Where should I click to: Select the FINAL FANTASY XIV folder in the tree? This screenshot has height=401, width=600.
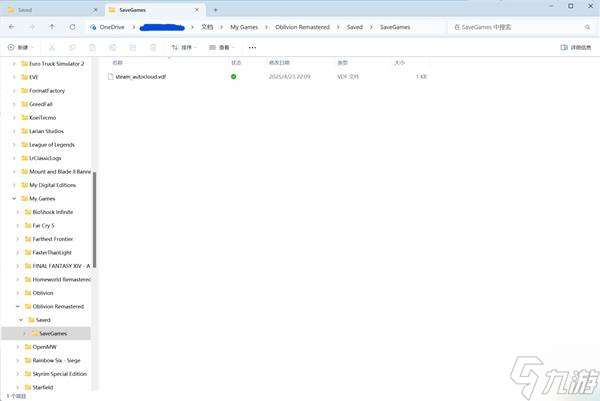(x=61, y=266)
